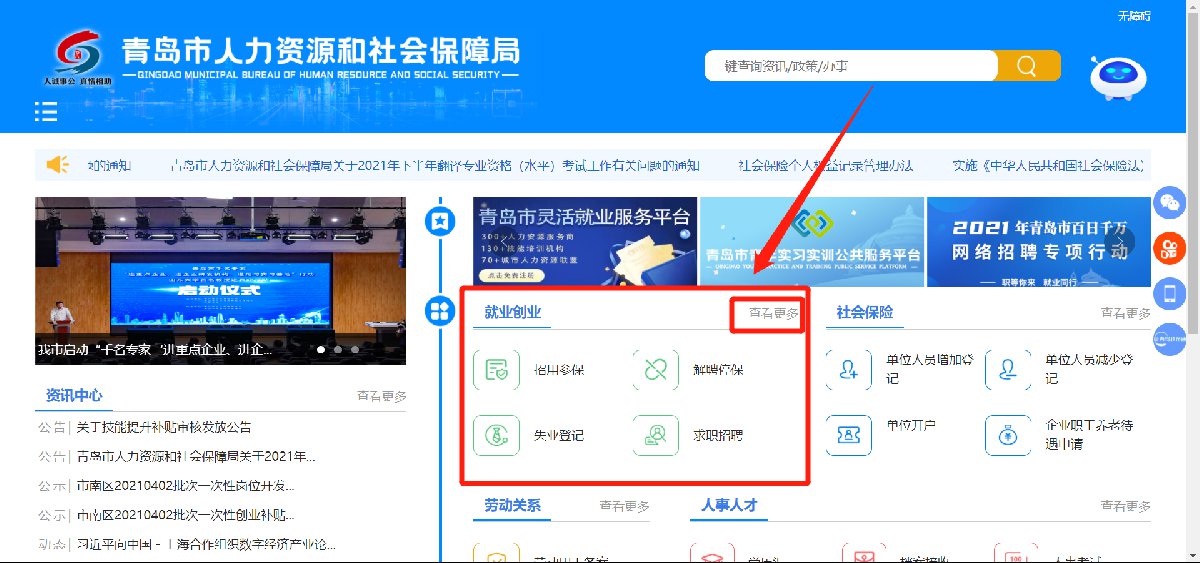Click the 无障碍 link at top right
The image size is (1200, 563).
pos(1134,16)
